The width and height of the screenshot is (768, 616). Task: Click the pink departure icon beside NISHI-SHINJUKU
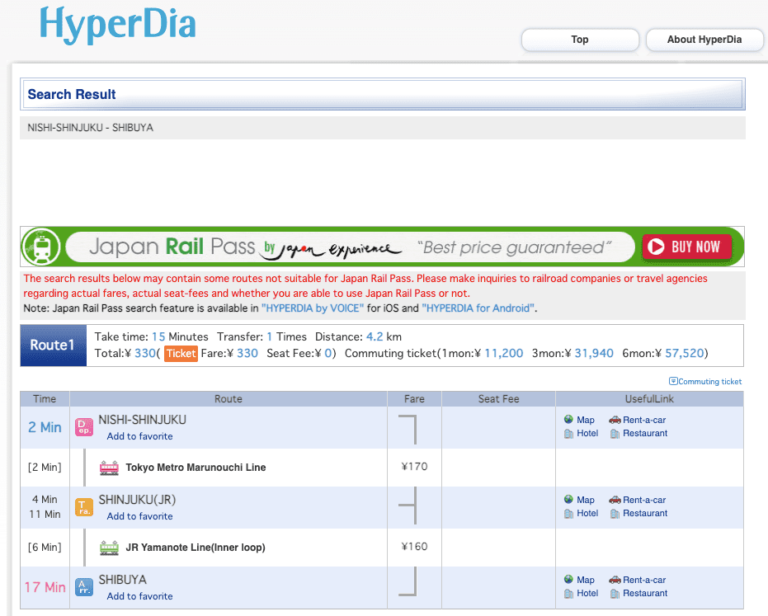pyautogui.click(x=84, y=427)
